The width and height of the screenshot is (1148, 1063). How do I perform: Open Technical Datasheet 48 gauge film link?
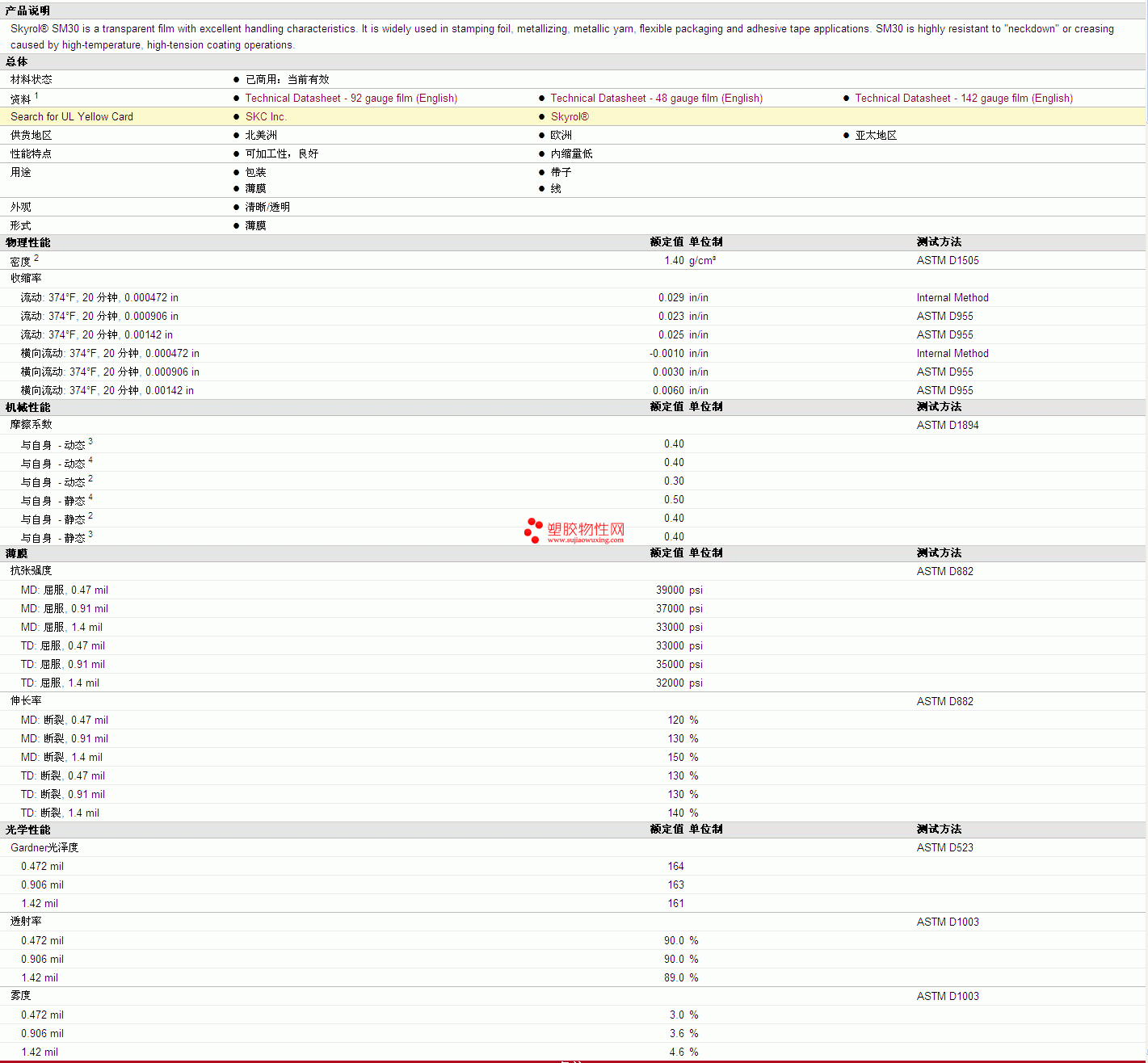(656, 98)
